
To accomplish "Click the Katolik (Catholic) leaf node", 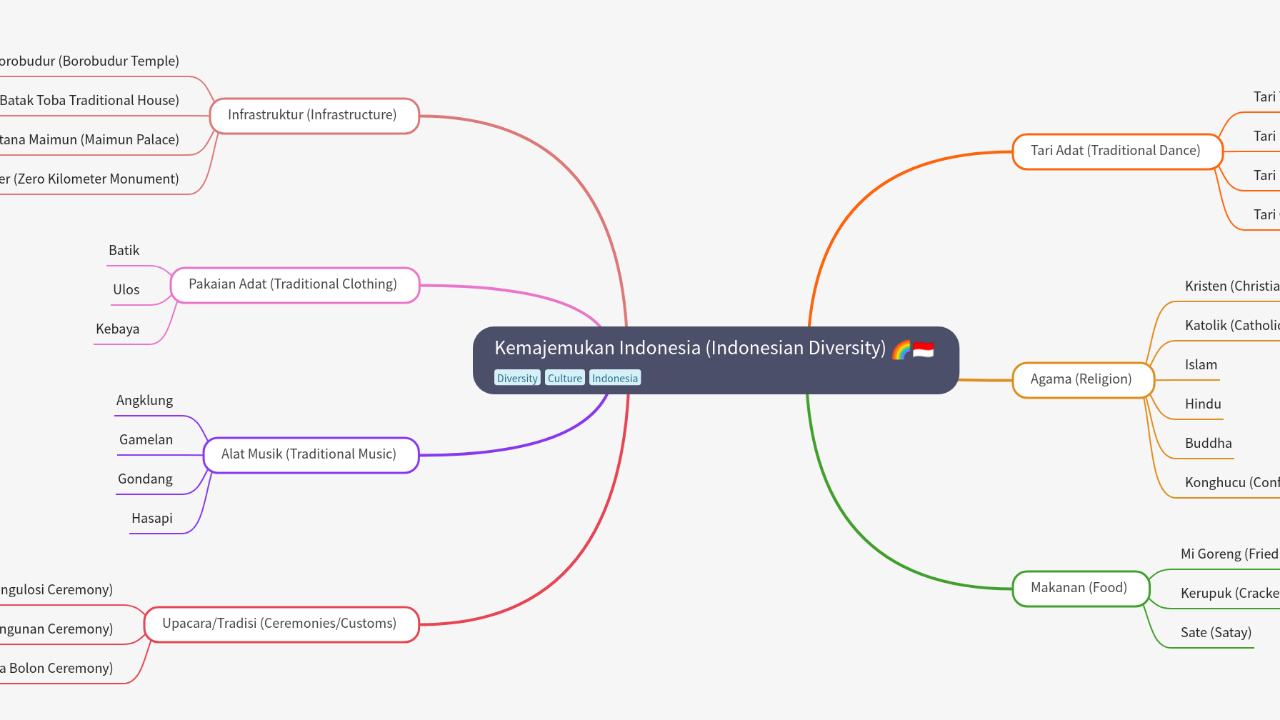I will click(x=1232, y=325).
